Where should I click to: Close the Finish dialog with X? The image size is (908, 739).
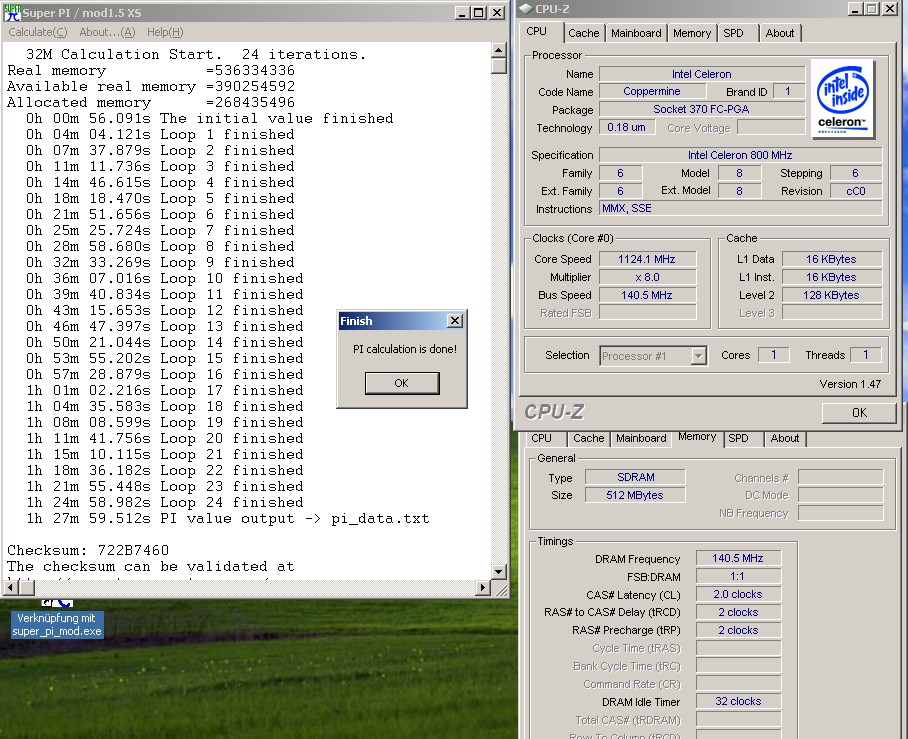(455, 320)
